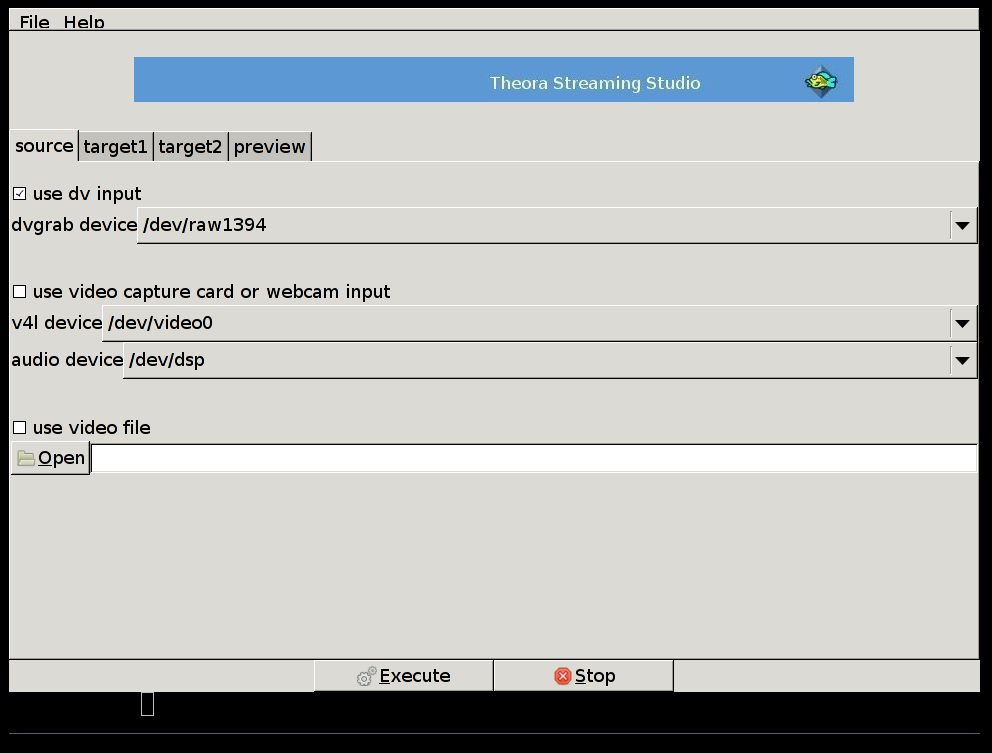Uncheck the use dv input checkbox
The image size is (992, 753).
pos(20,193)
